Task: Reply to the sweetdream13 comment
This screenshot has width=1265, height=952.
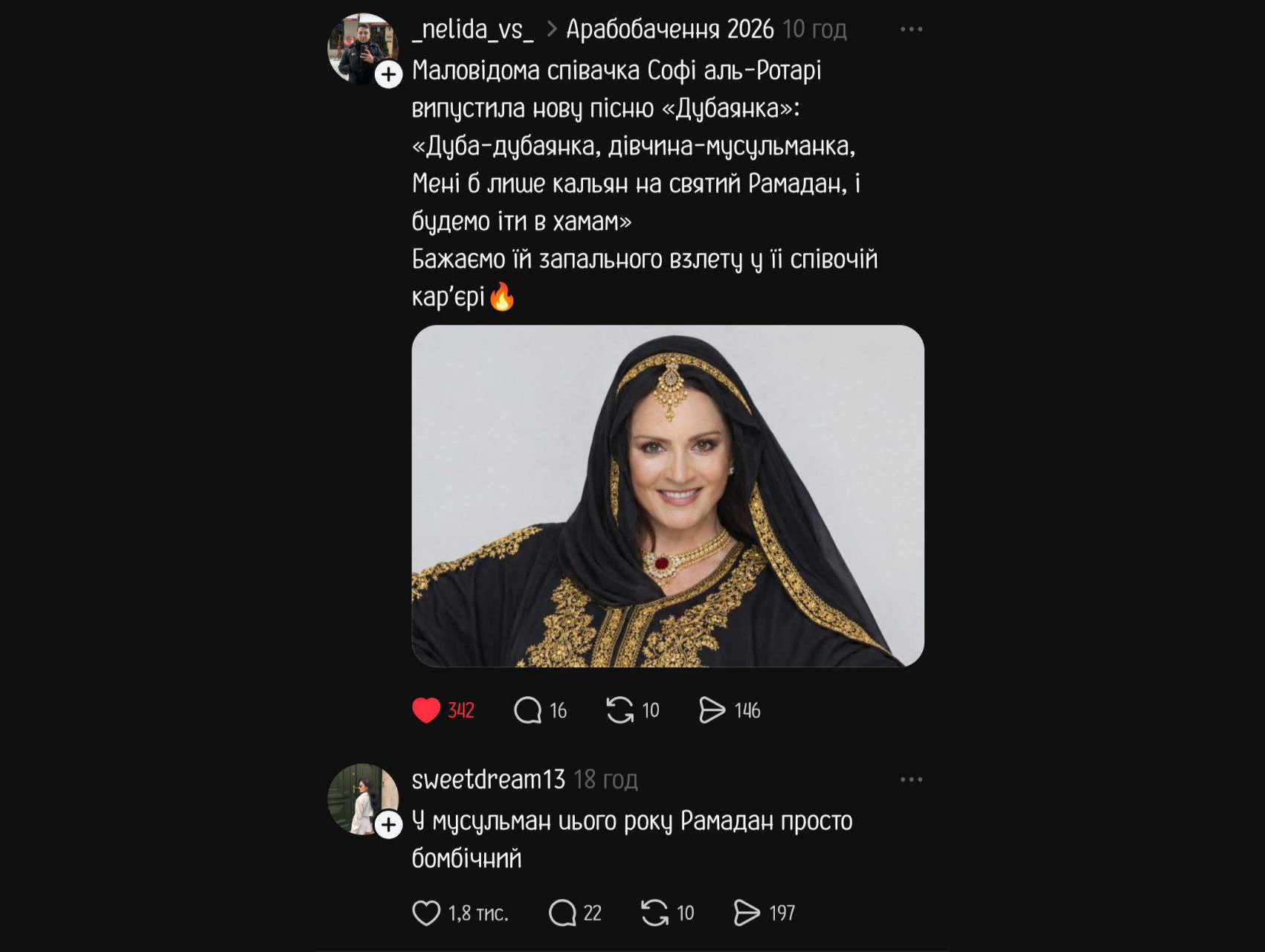Action: tap(562, 913)
